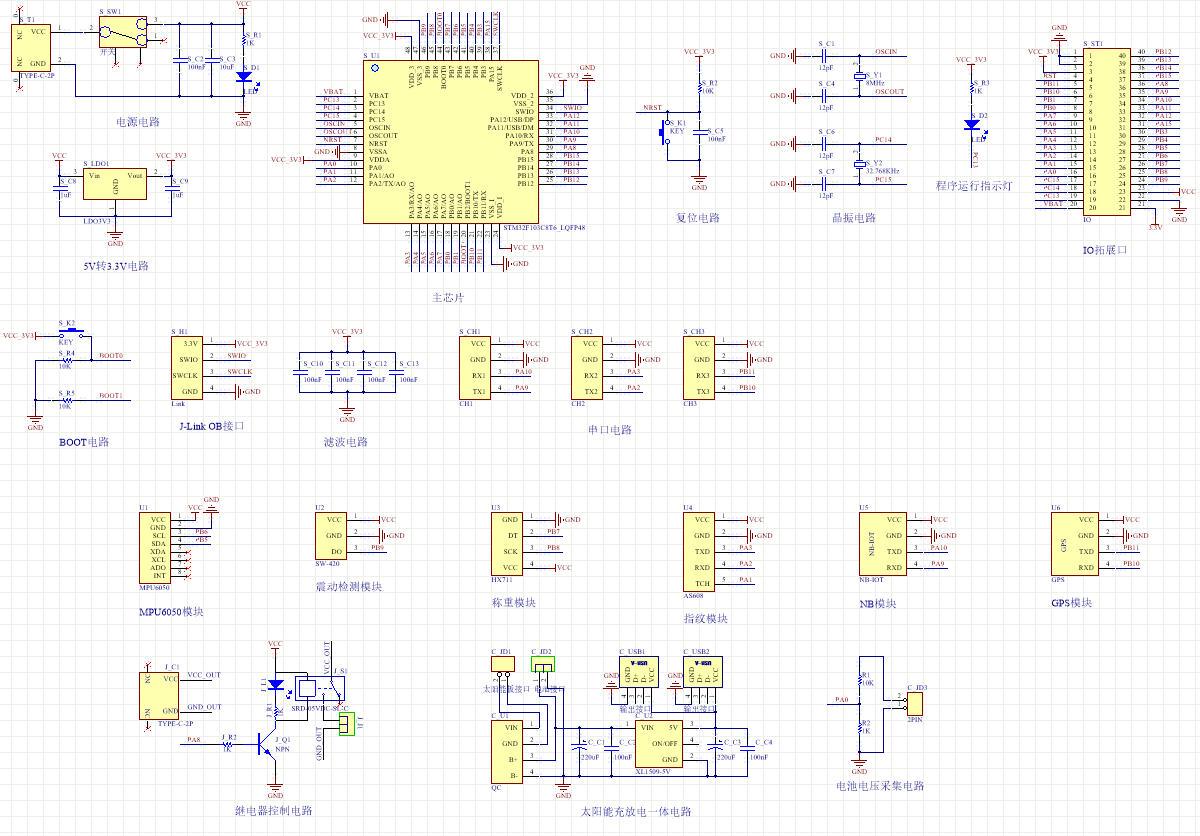The height and width of the screenshot is (836, 1200).
Task: Click the 5V转3.3V电路 title text
Action: (x=116, y=266)
